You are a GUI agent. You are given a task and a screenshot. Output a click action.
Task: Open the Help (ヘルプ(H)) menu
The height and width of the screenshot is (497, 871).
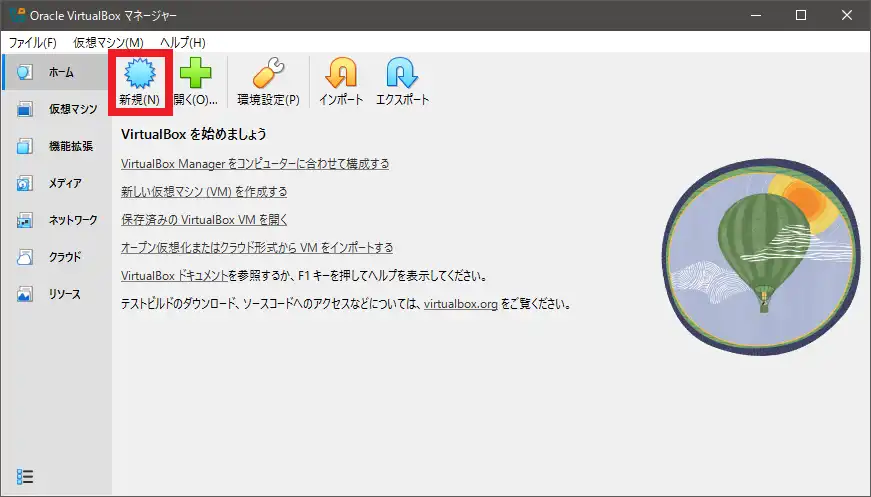click(183, 42)
